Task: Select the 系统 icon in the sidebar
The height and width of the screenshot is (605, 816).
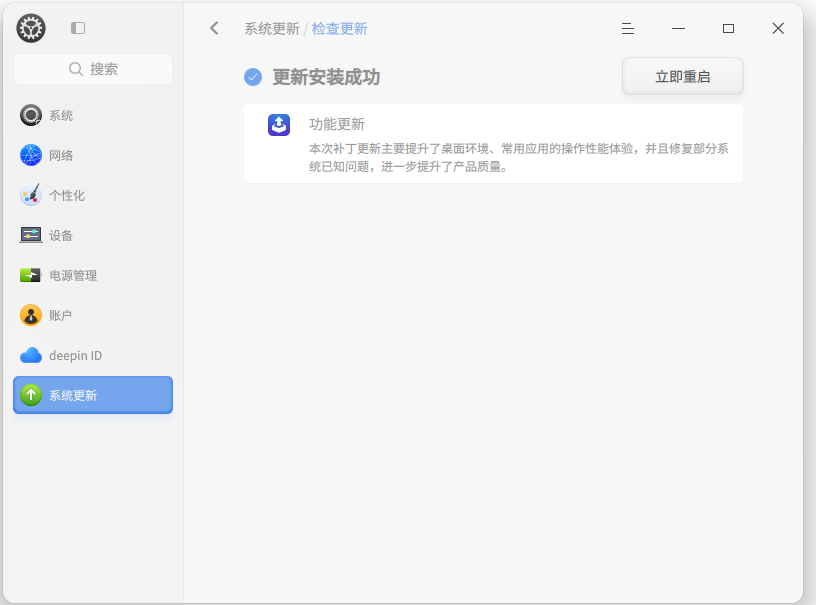Action: (x=31, y=115)
